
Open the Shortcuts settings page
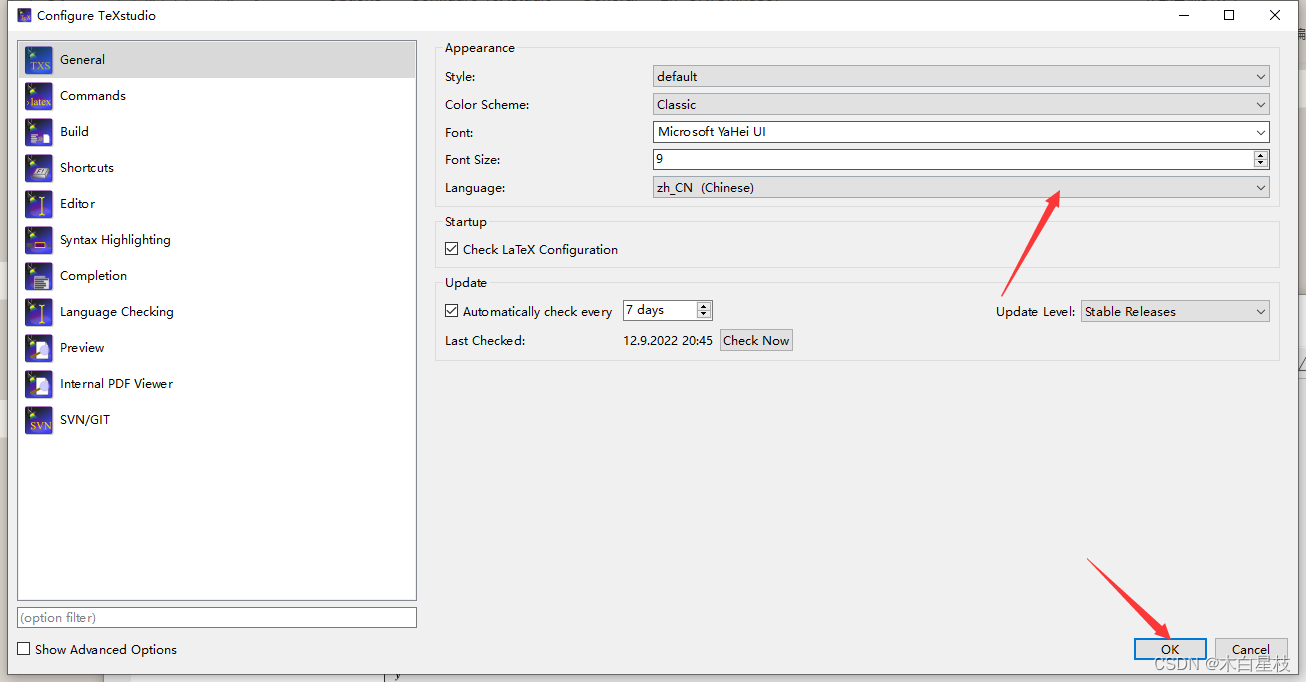[87, 168]
